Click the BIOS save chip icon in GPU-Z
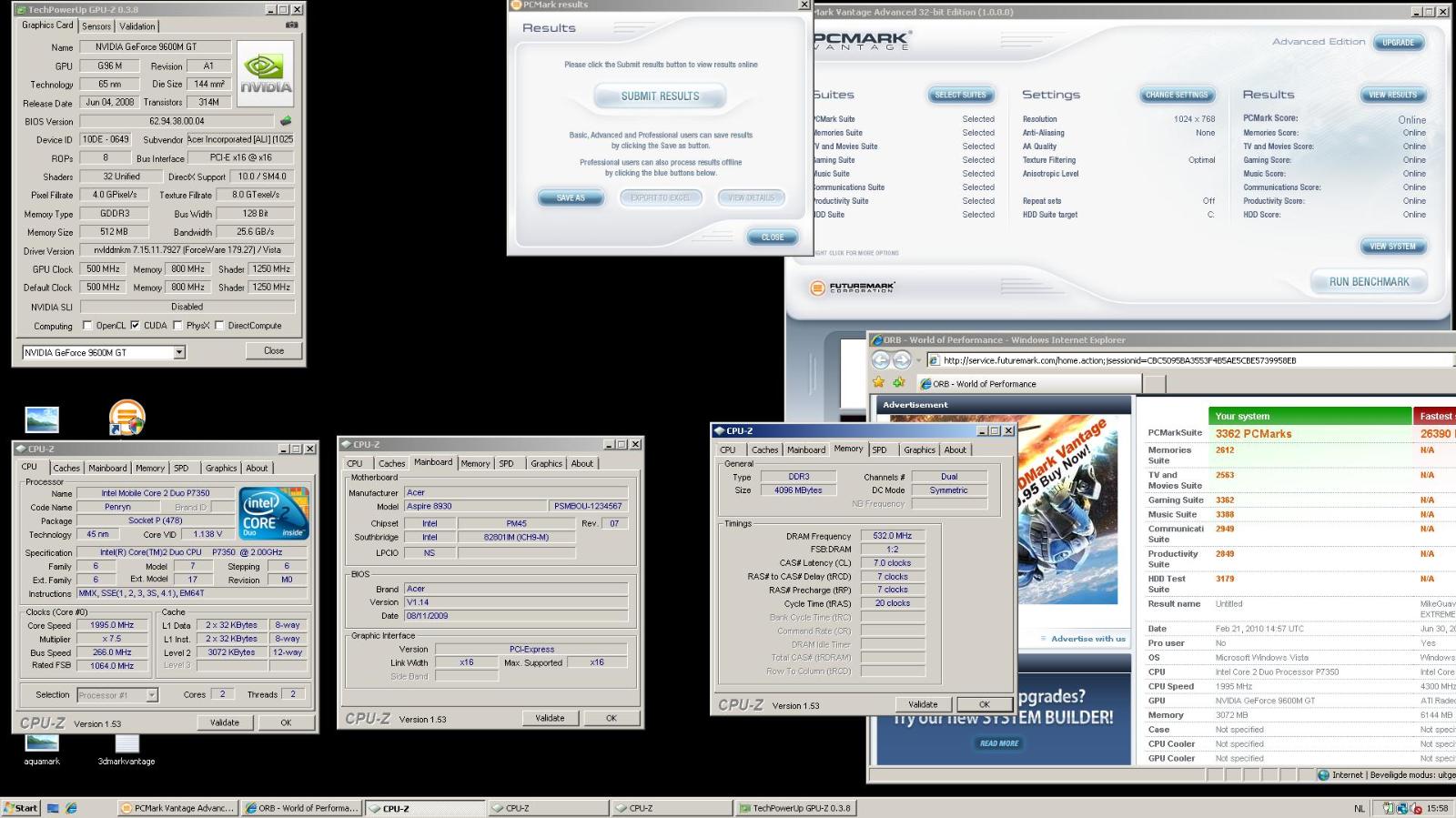The image size is (1456, 818). click(x=286, y=120)
